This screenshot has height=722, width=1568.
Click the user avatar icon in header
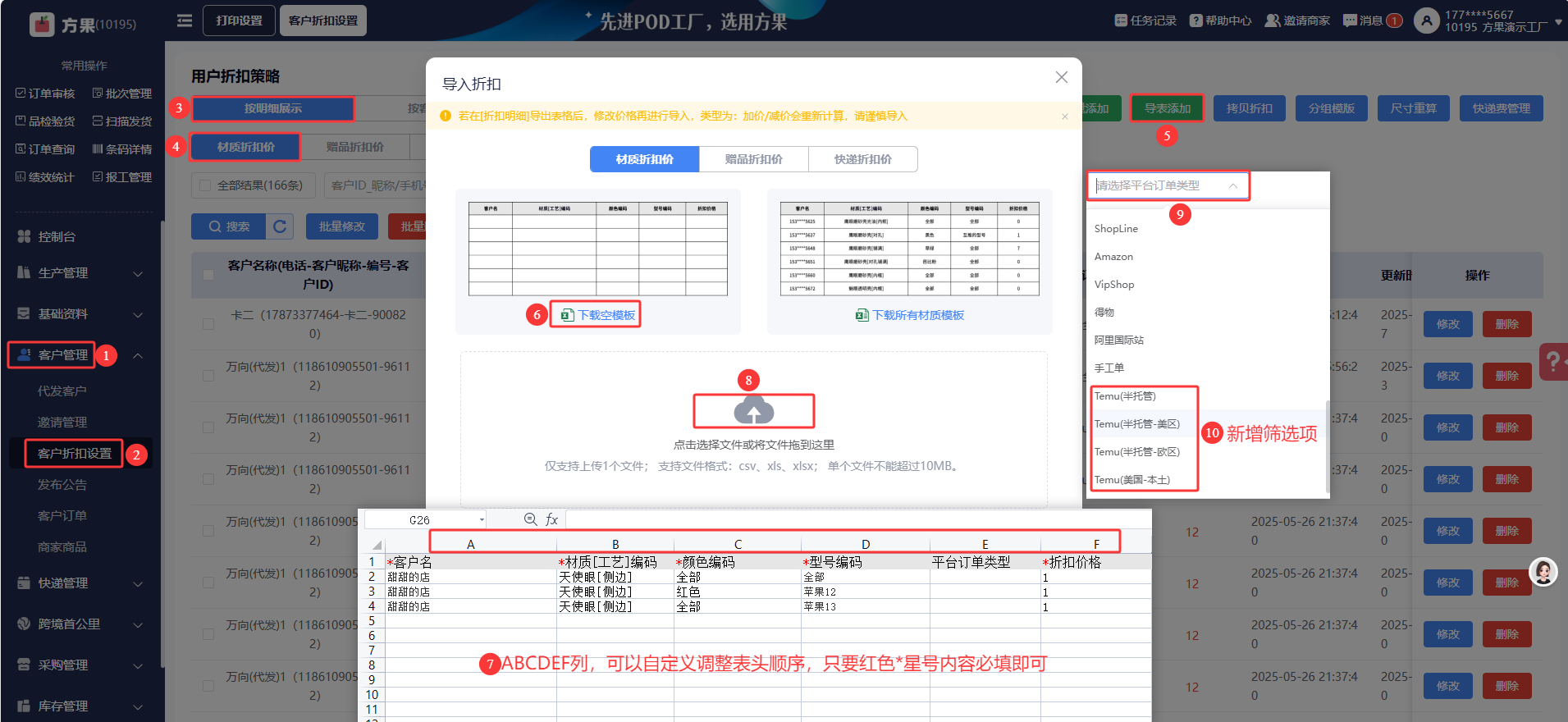click(1427, 21)
